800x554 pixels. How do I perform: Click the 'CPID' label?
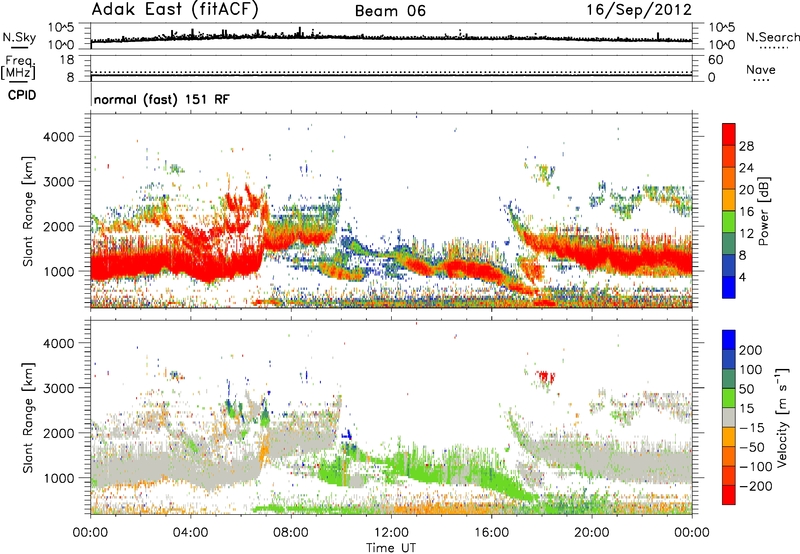click(x=22, y=95)
